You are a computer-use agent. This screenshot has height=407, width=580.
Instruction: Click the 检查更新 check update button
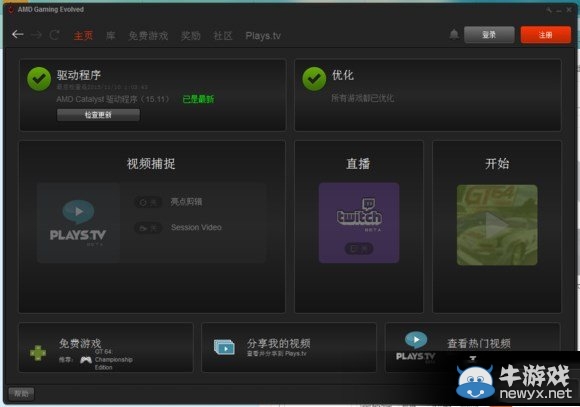[98, 115]
